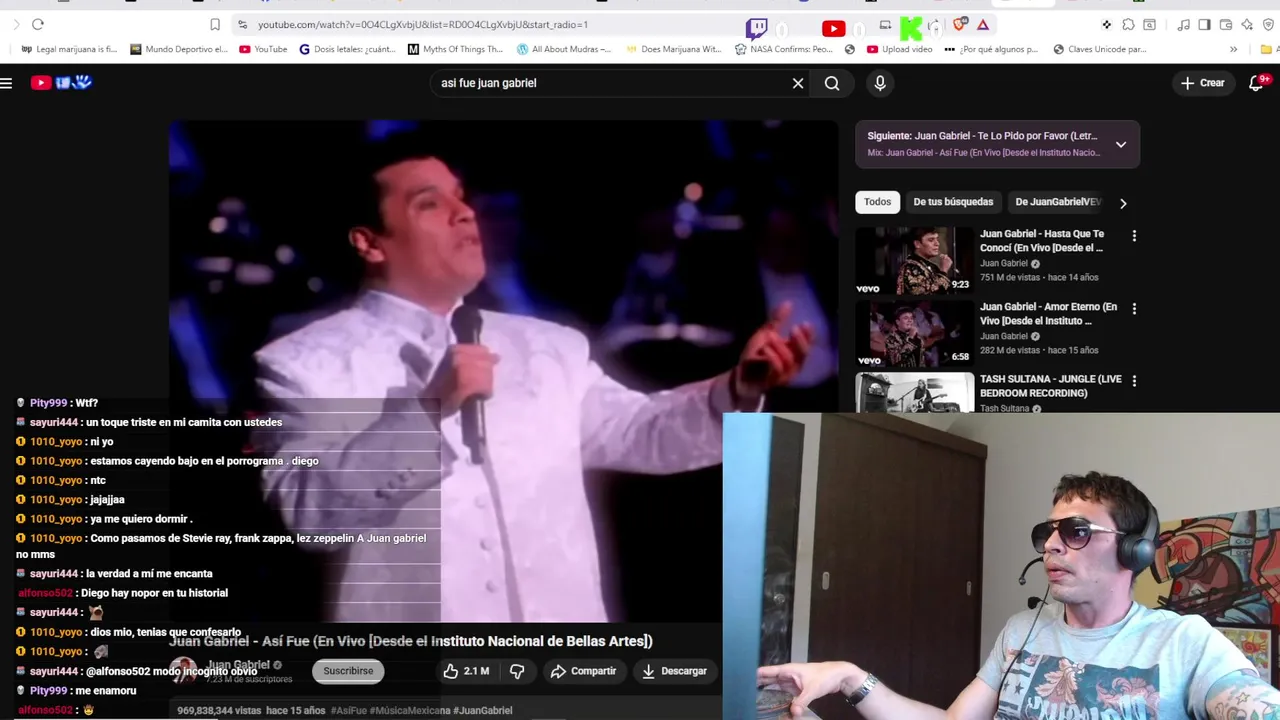Open options menu for 'Hasta Que Te Conocí'

point(1134,236)
